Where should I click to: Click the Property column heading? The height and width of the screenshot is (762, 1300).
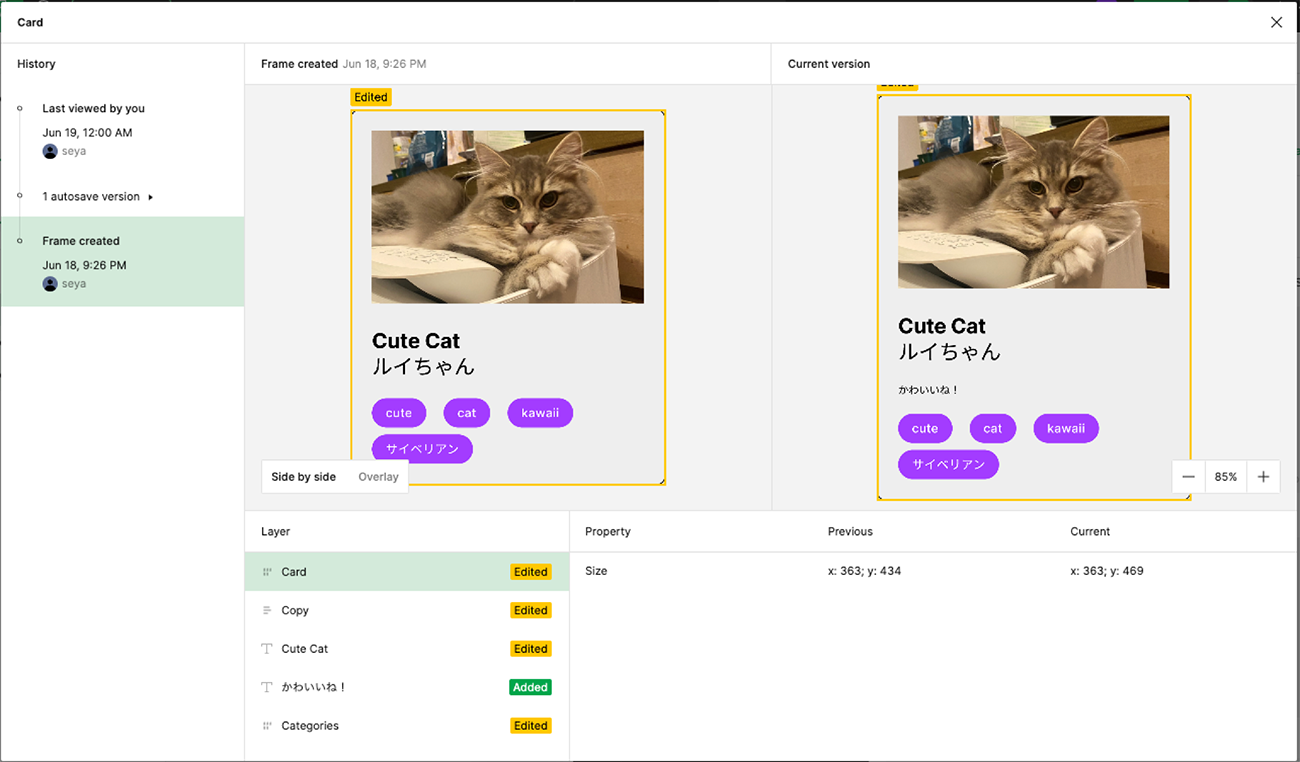608,532
